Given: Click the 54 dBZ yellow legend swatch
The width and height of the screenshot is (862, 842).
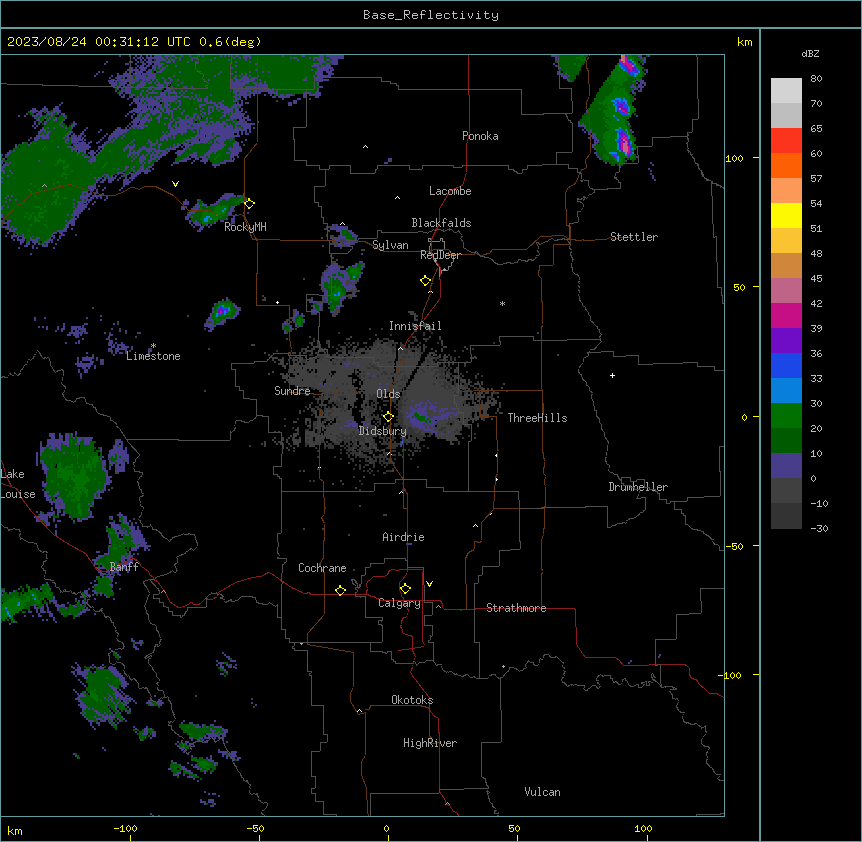Looking at the screenshot, I should [x=786, y=215].
